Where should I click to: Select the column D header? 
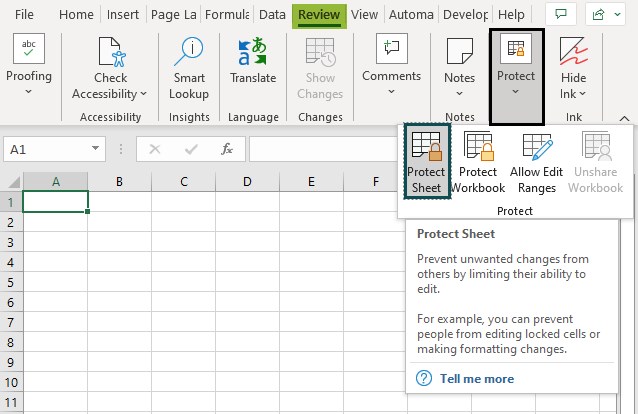[247, 182]
